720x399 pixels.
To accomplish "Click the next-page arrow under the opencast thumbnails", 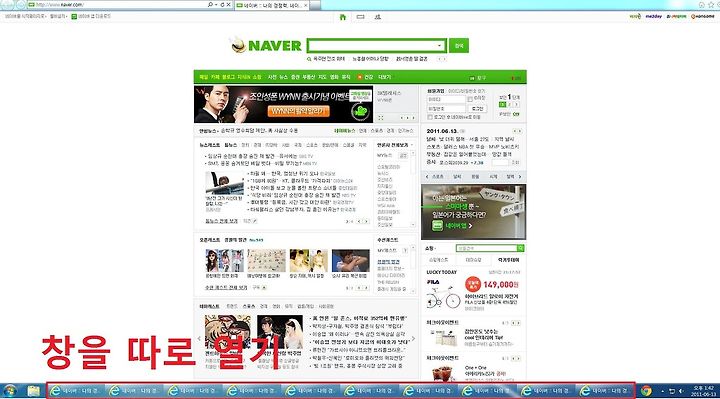I will (366, 288).
